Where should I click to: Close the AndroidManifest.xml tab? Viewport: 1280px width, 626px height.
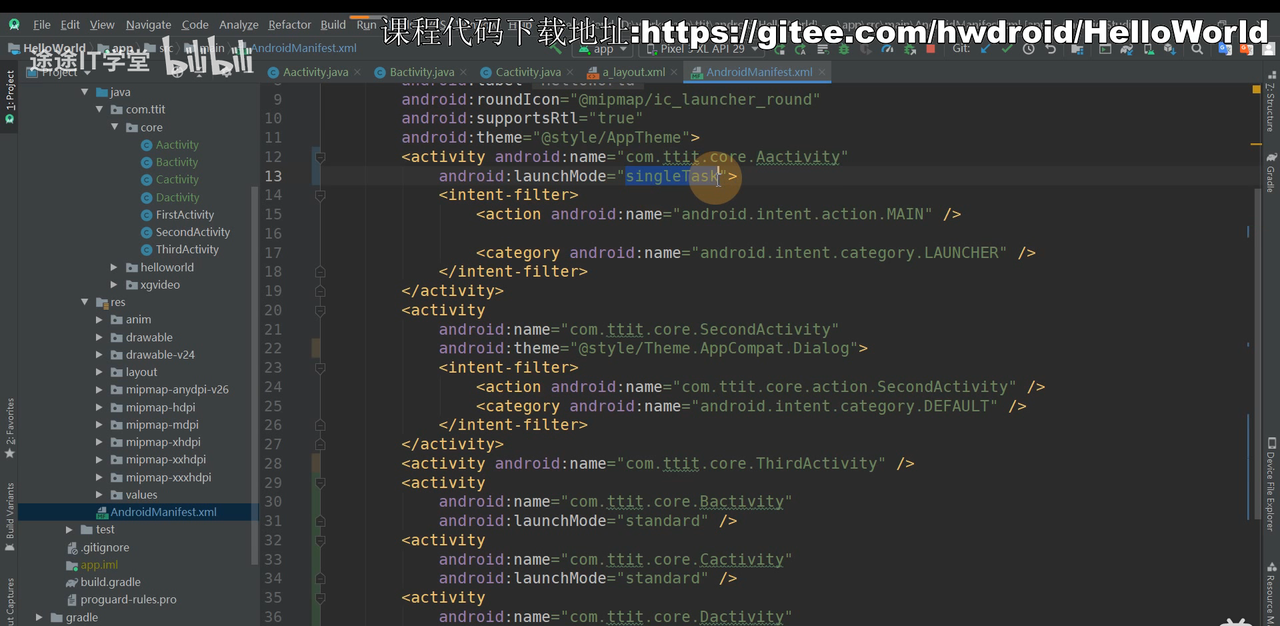pos(822,72)
